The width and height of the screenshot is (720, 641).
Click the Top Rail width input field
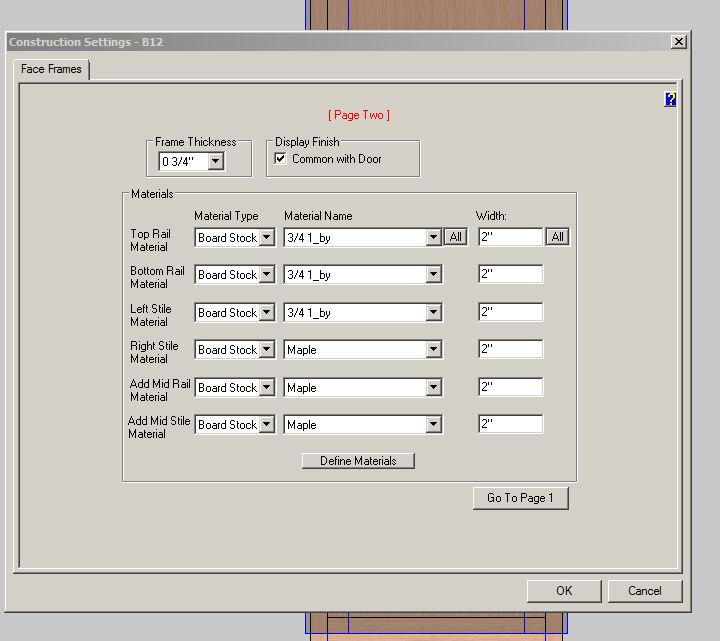point(510,237)
